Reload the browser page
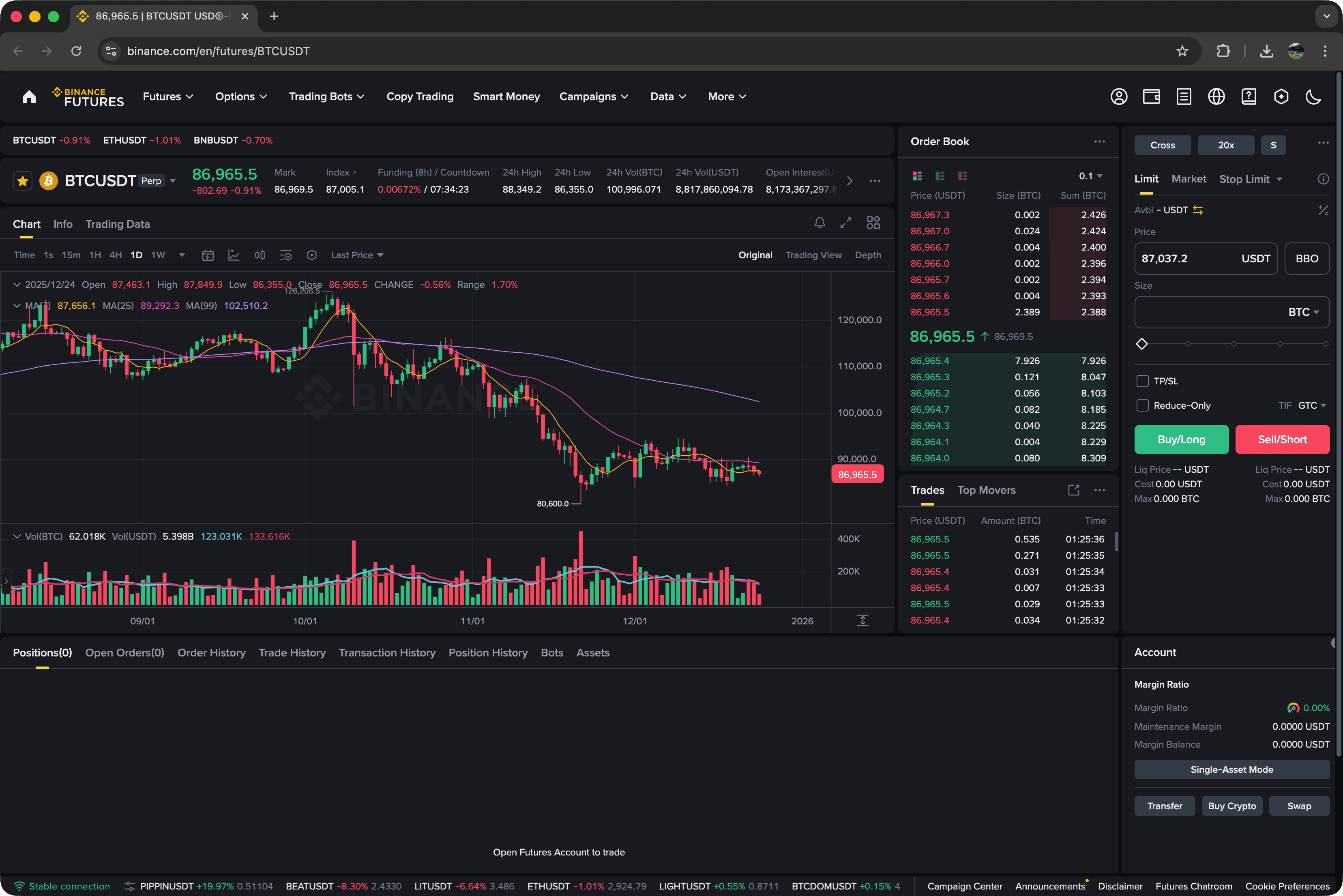This screenshot has height=896, width=1343. [x=76, y=51]
